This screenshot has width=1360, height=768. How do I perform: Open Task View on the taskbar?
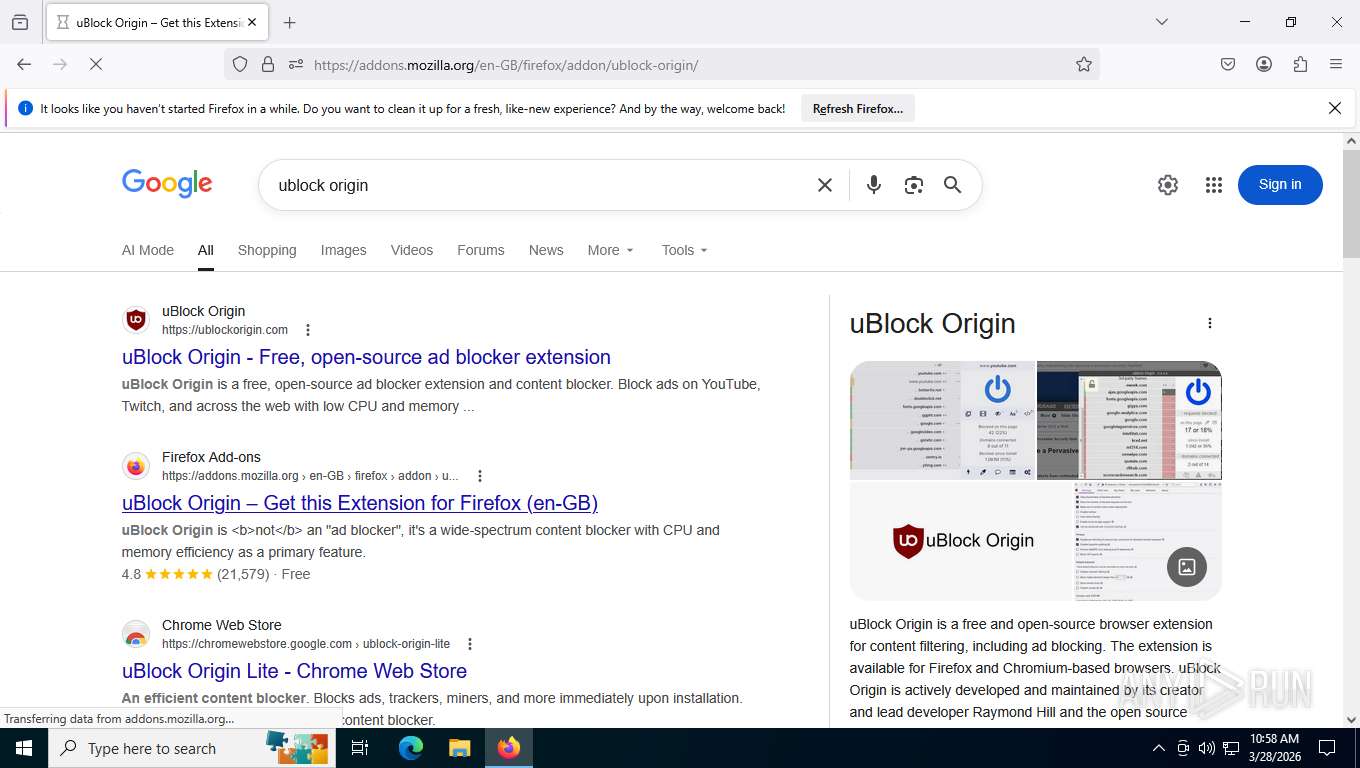(361, 748)
